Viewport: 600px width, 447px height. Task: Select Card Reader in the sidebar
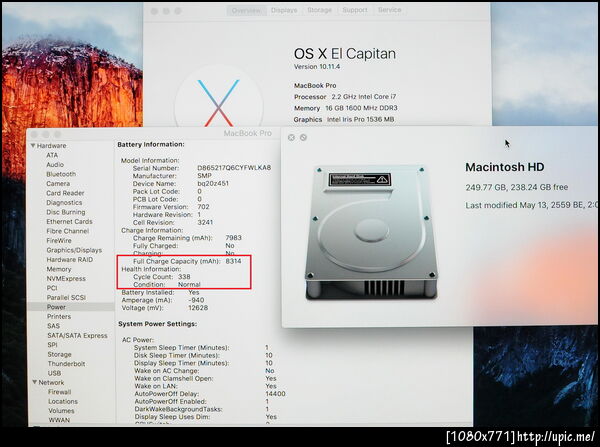[65, 193]
